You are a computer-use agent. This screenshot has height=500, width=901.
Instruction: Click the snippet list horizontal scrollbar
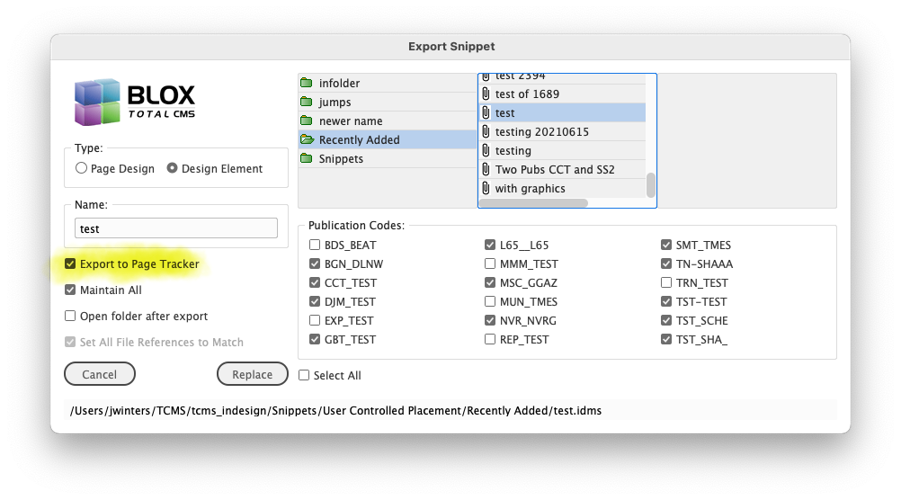point(534,203)
